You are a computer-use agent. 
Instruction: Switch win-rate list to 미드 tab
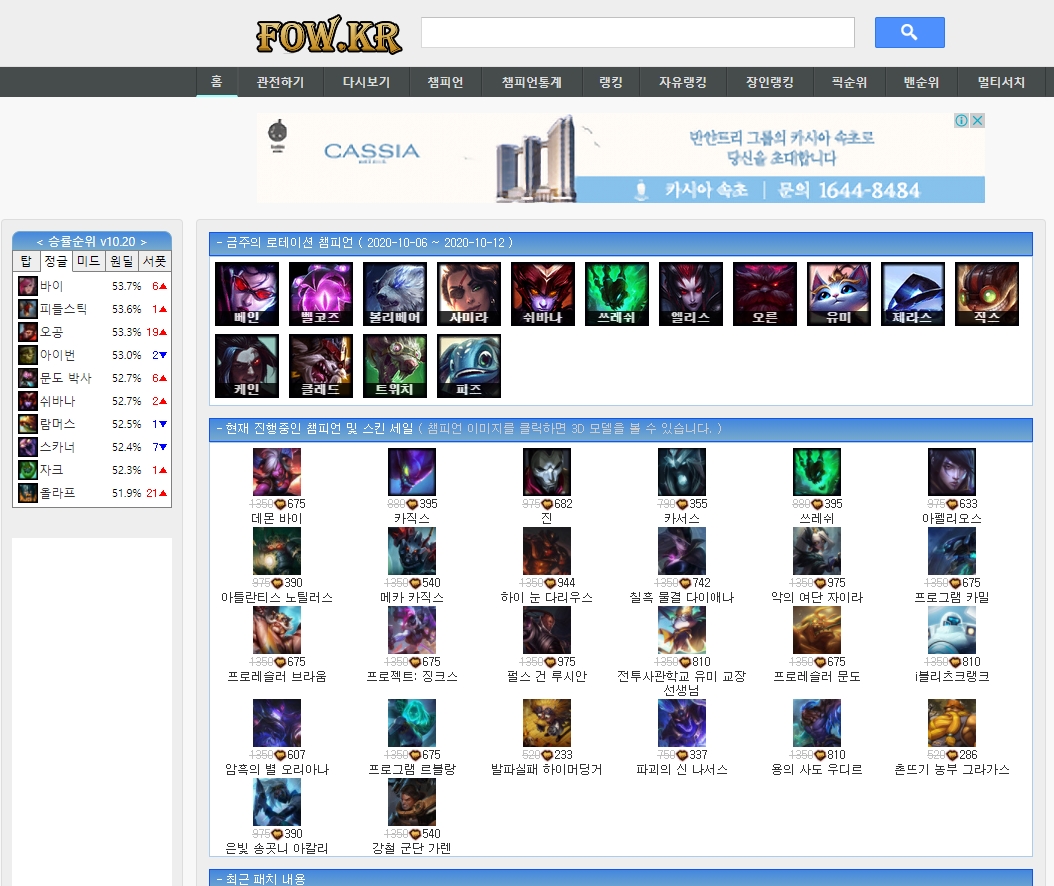coord(88,261)
